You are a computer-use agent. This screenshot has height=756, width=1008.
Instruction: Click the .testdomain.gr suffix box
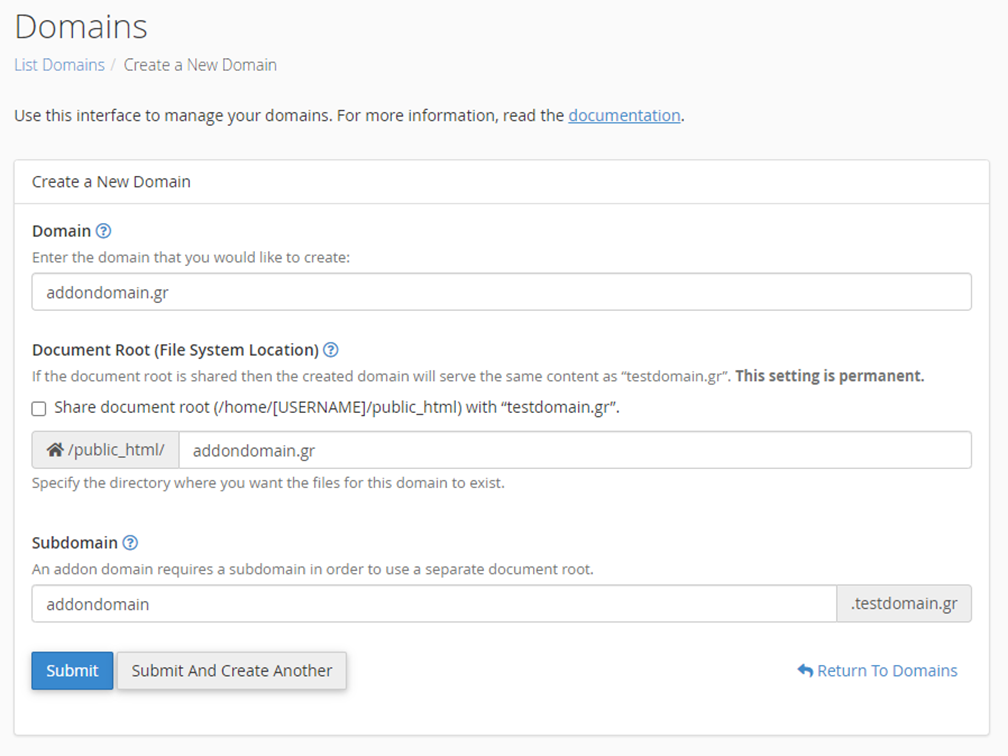[903, 604]
